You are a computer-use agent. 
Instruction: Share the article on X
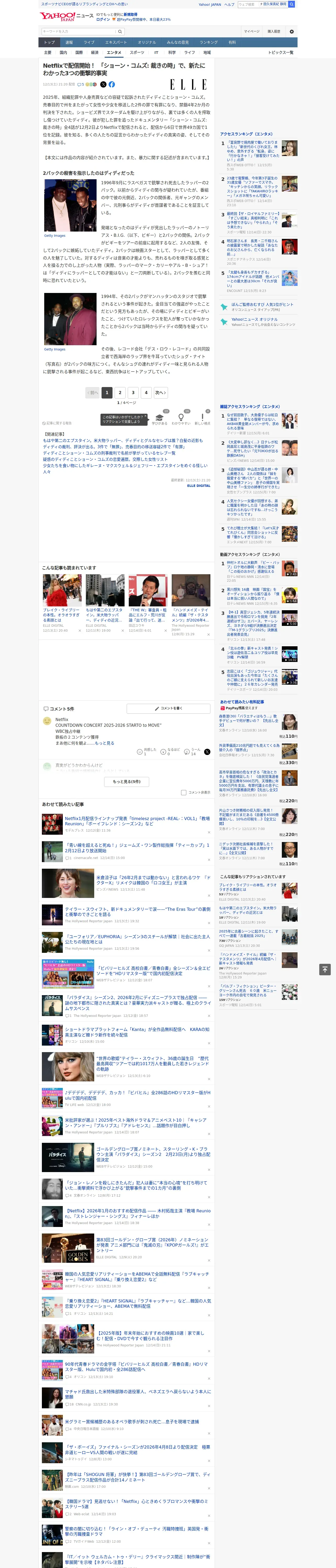[103, 85]
